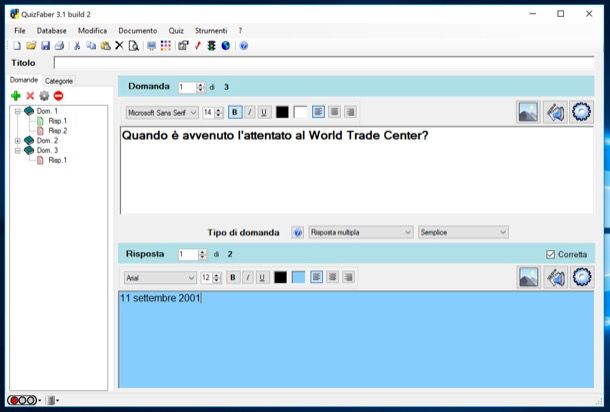The width and height of the screenshot is (610, 412).
Task: Open question type help icon
Action: tap(298, 233)
